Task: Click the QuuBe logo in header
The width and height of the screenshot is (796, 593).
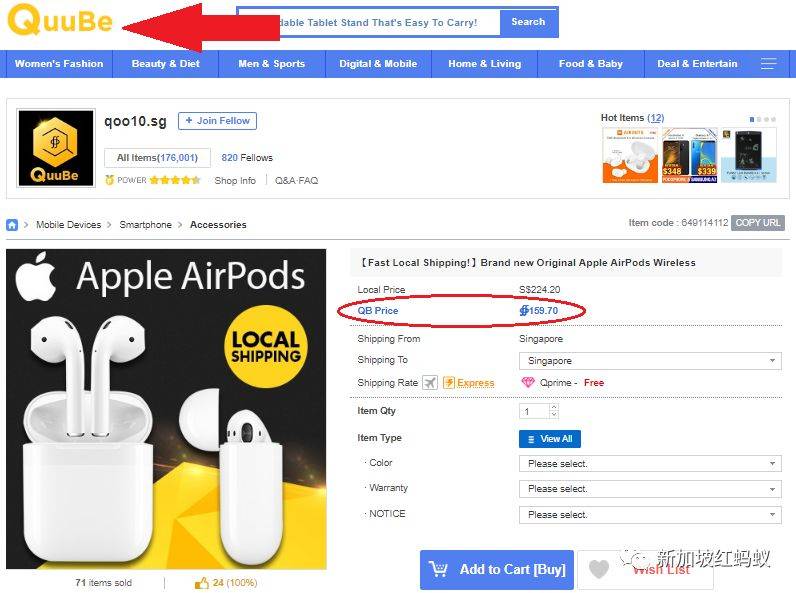Action: [60, 21]
